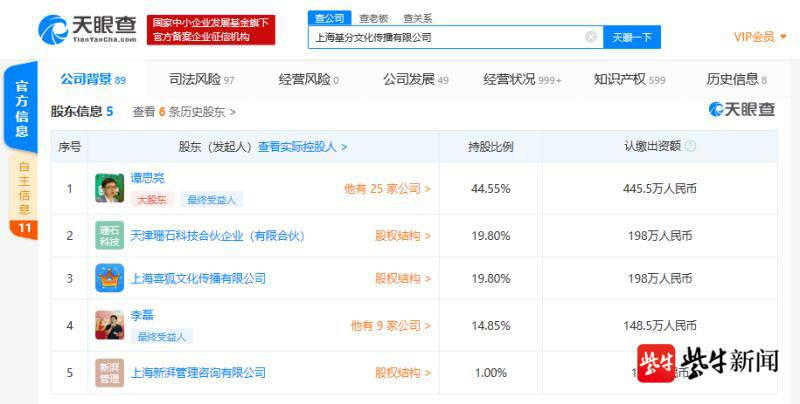This screenshot has height=404, width=800.
Task: Open the 经营状况 tab
Action: tap(522, 80)
